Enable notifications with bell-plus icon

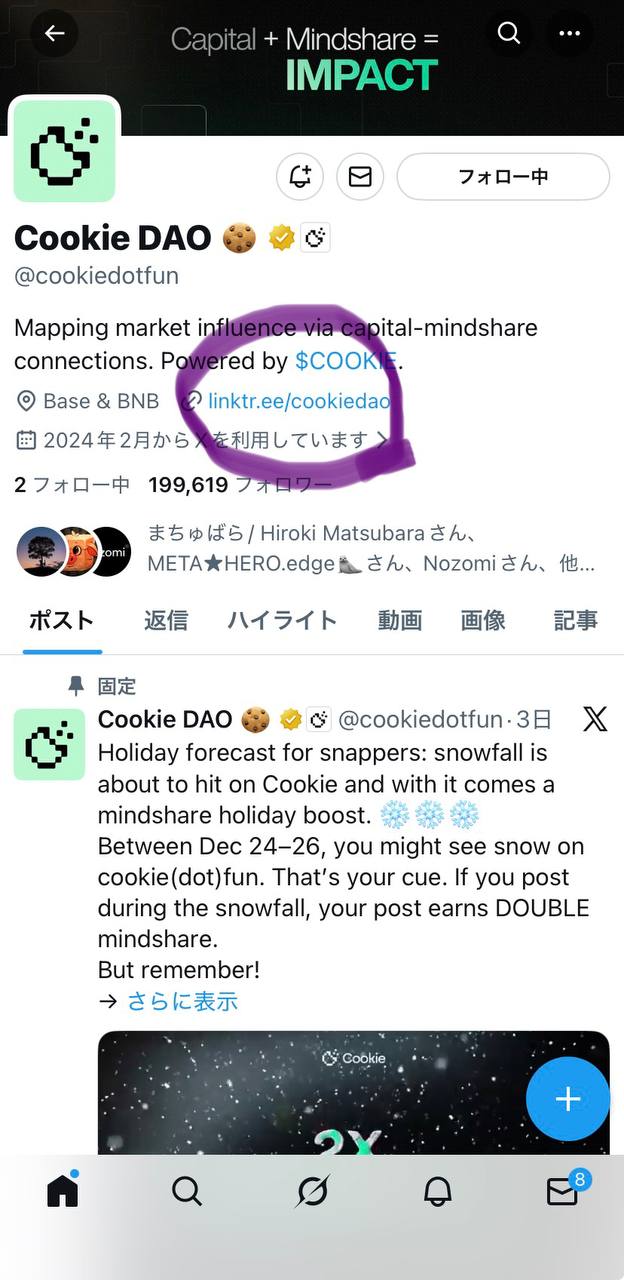click(300, 177)
